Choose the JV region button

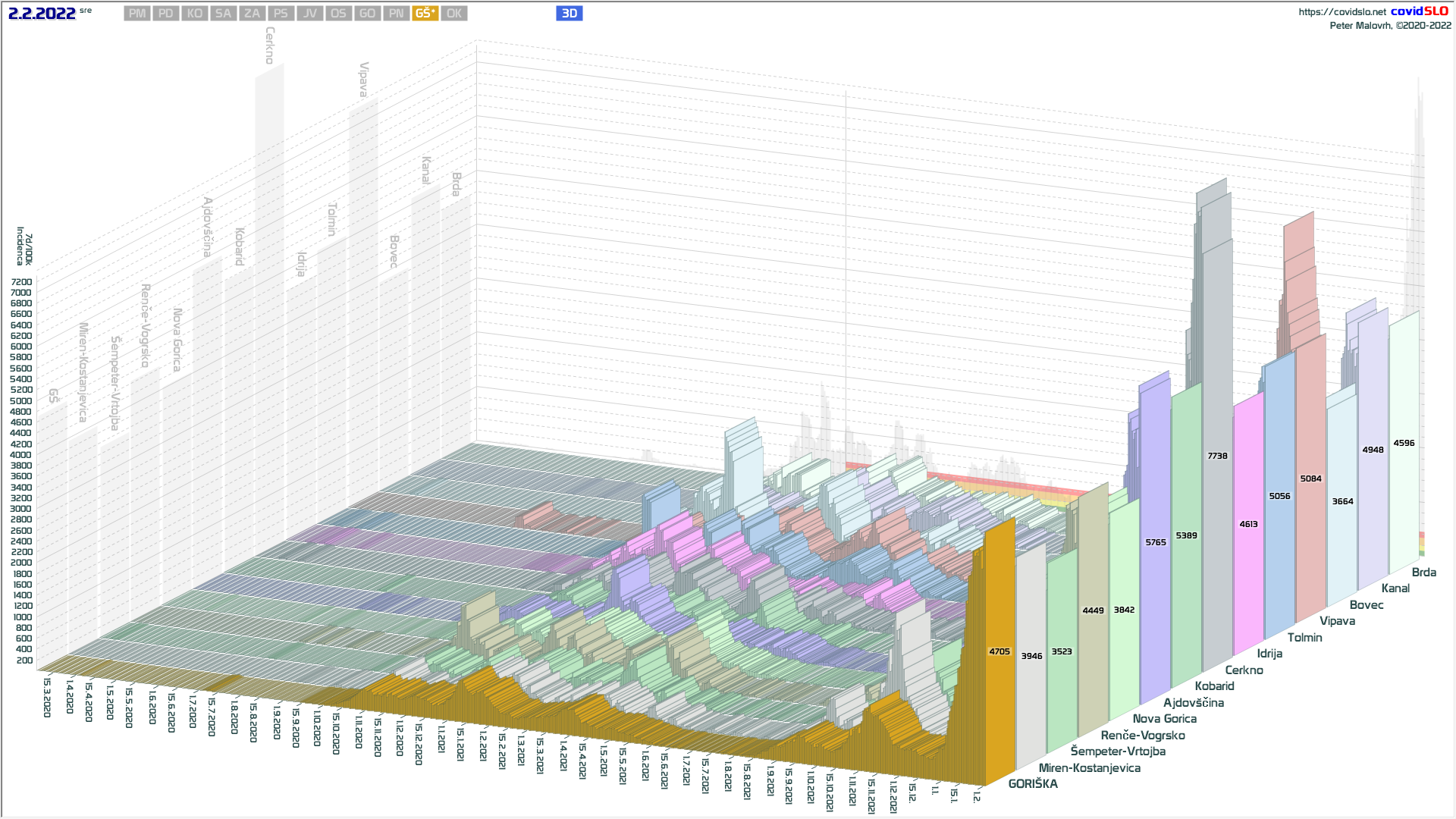[309, 14]
